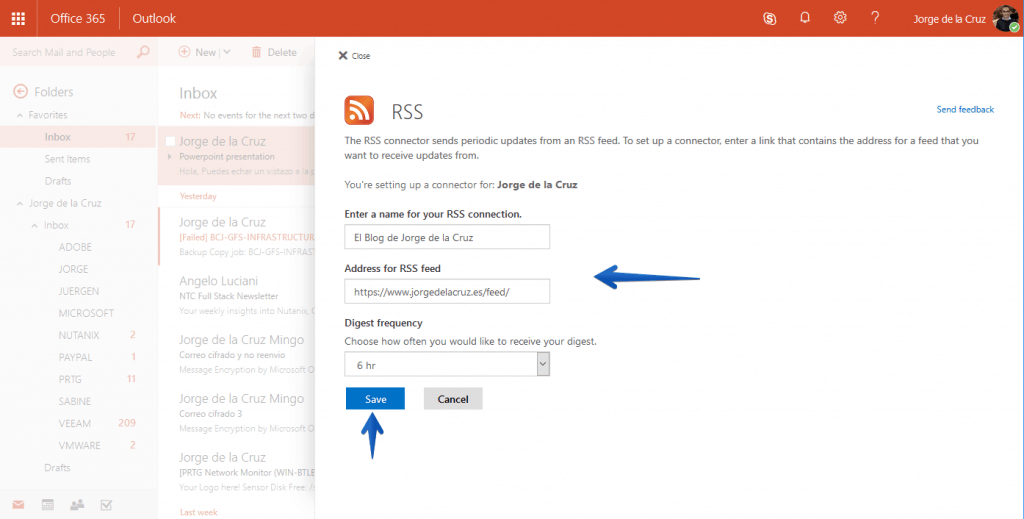Switch to People view icon
Viewport: 1024px width, 519px height.
tap(77, 505)
